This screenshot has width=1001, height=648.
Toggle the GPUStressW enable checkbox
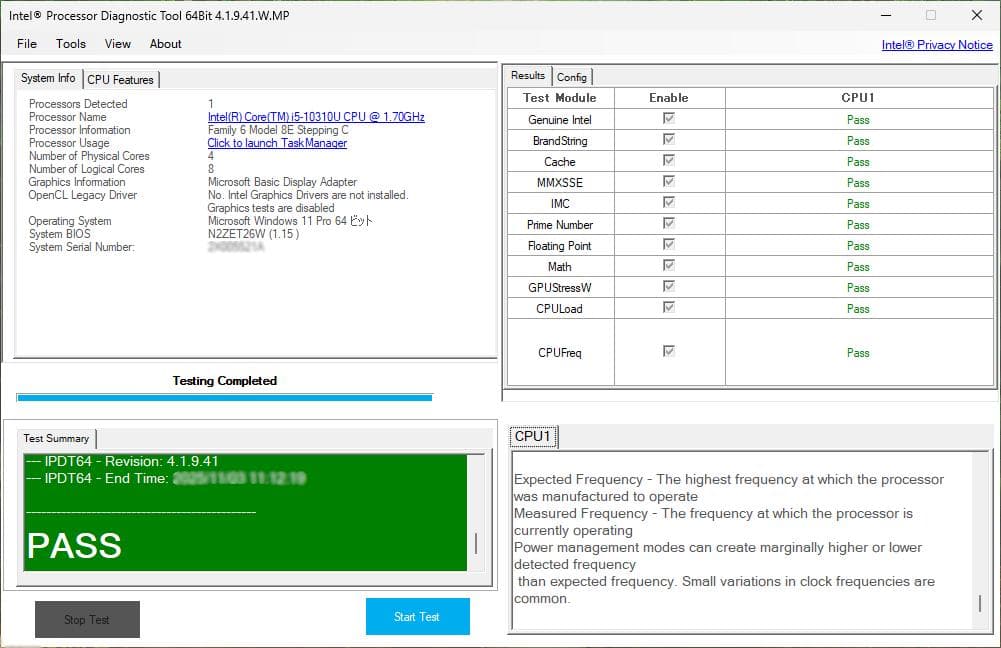[668, 286]
